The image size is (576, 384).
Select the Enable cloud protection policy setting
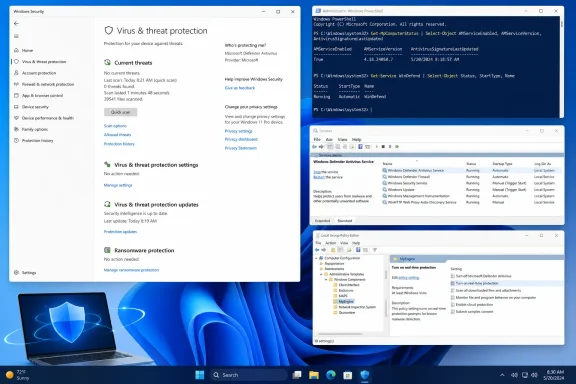tap(472, 305)
